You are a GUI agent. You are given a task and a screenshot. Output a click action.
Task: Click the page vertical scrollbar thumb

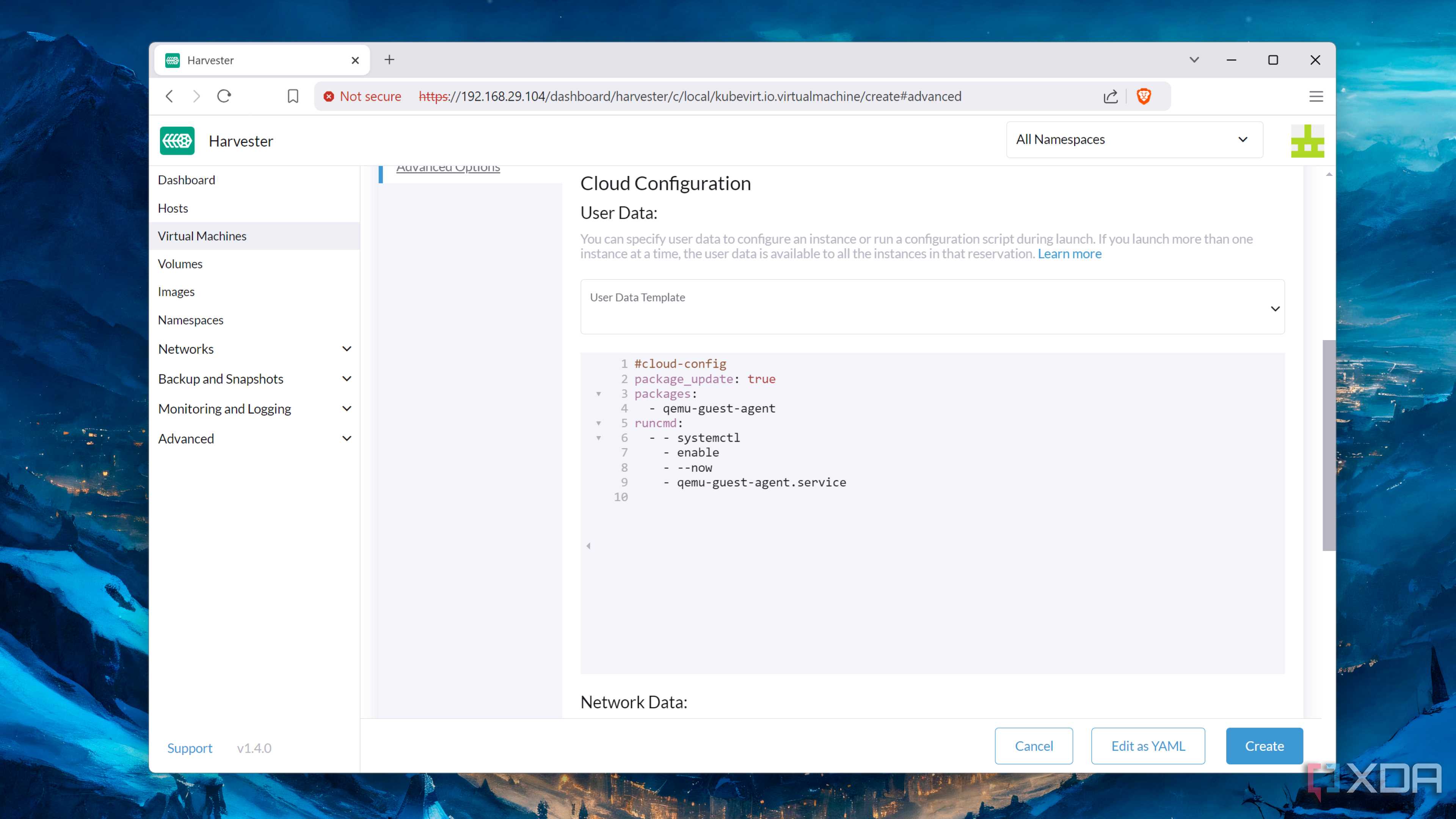(x=1328, y=445)
